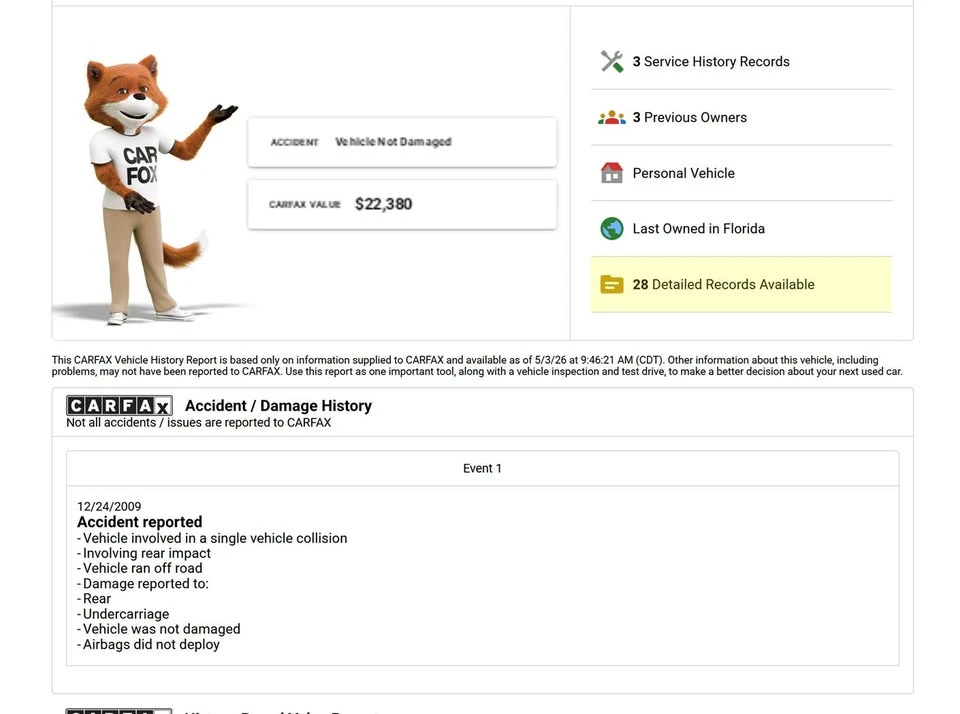This screenshot has width=960, height=714.
Task: Click the Event 1 header
Action: tap(482, 468)
